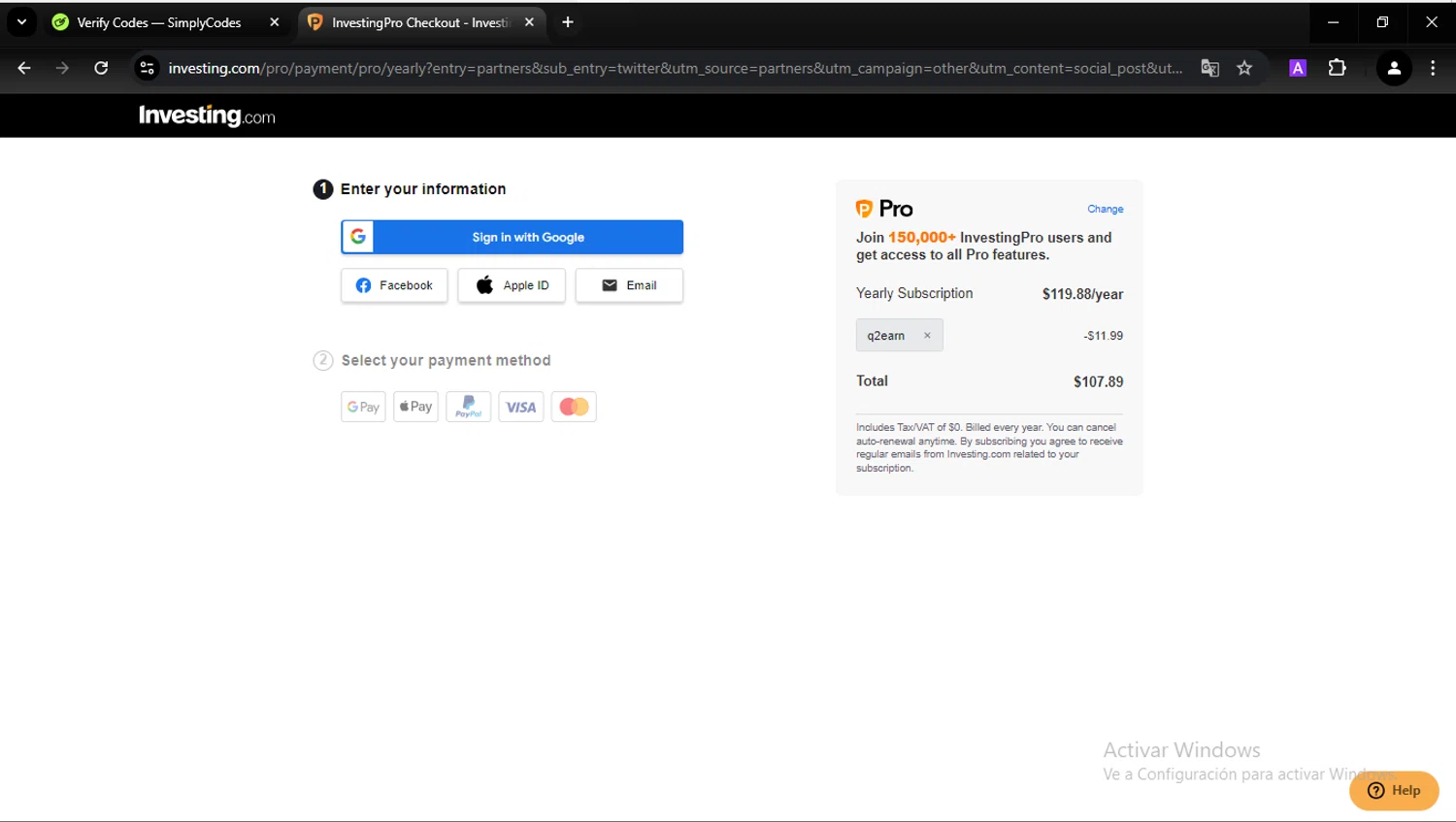Click the address bar URL
This screenshot has width=1456, height=822.
click(675, 68)
